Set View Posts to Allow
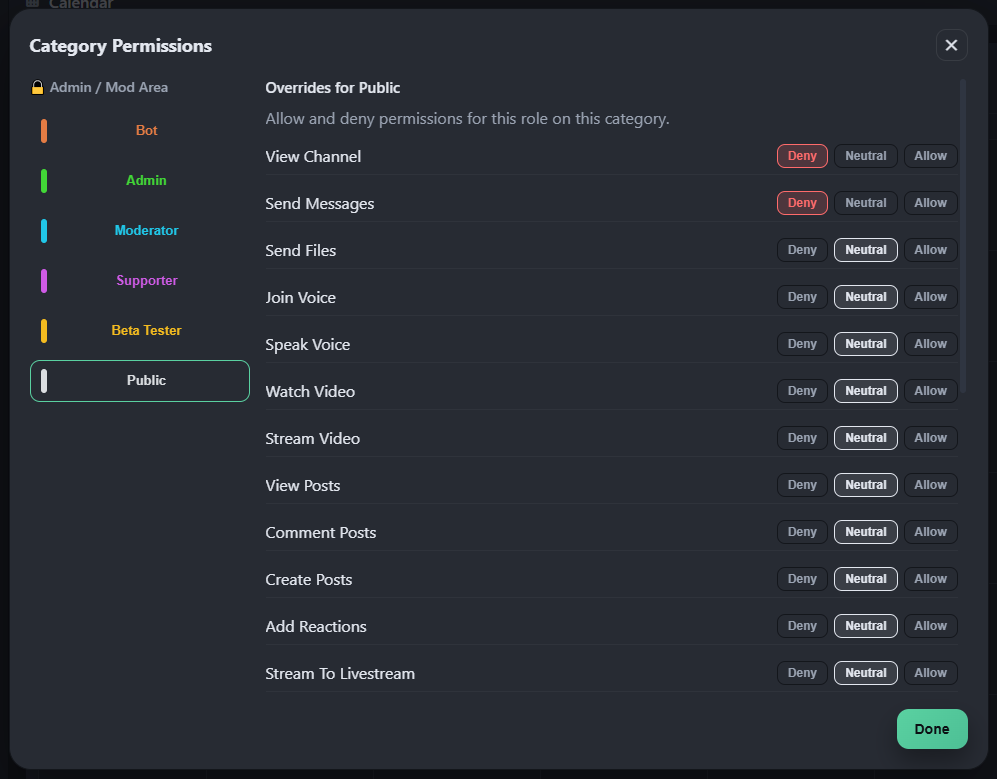 [930, 485]
